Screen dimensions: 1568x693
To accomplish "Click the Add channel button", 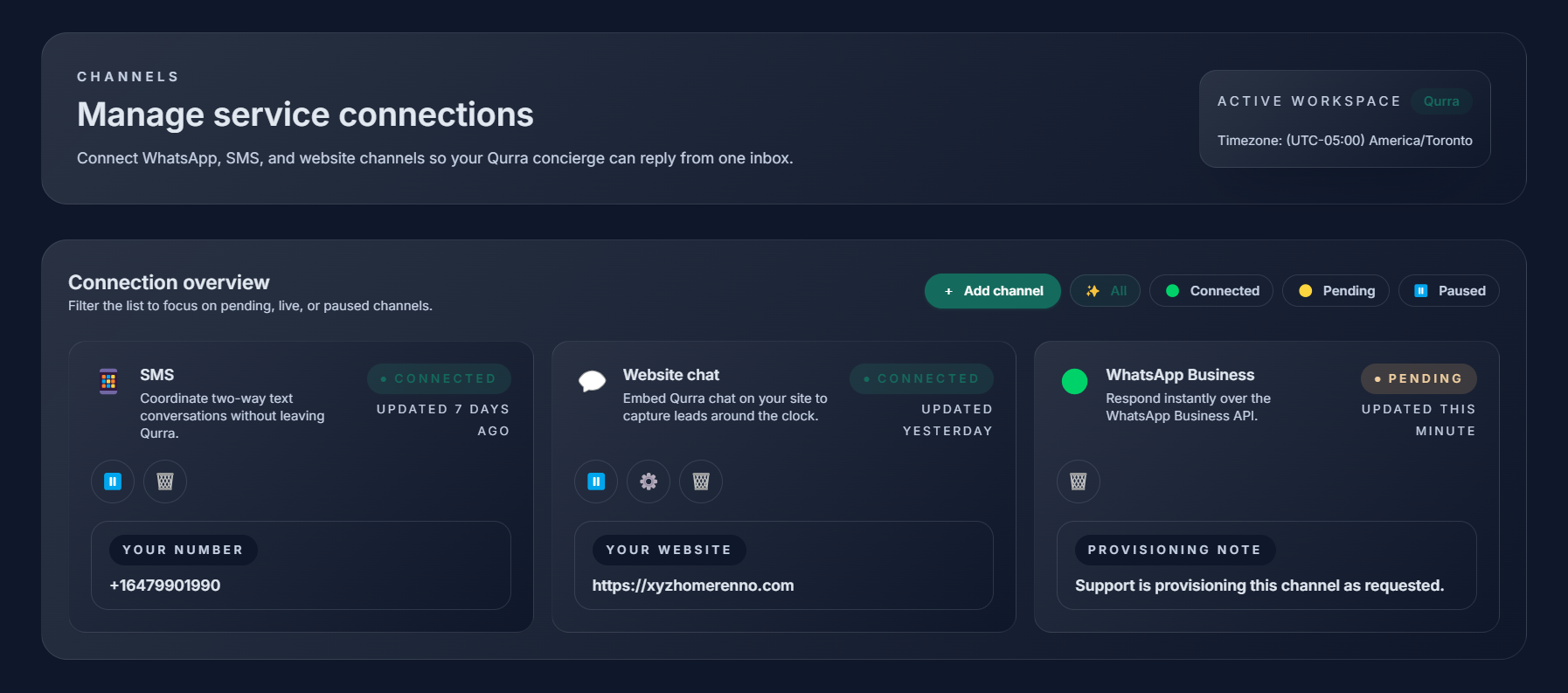I will 992,290.
